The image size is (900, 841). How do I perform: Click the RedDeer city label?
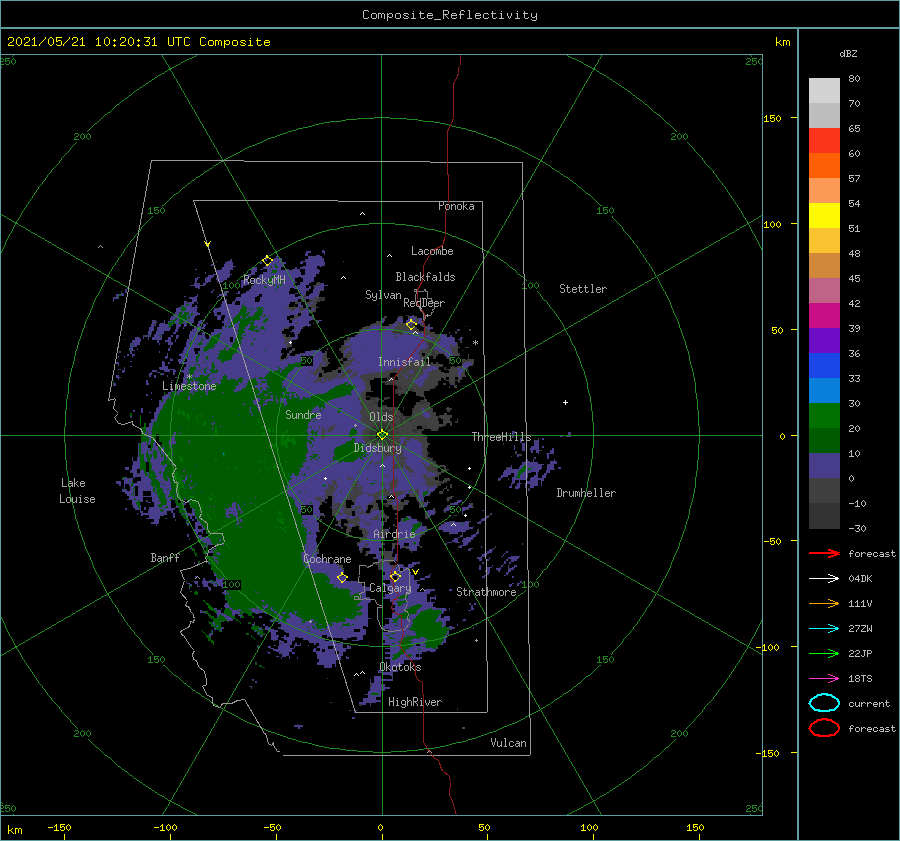tap(424, 303)
